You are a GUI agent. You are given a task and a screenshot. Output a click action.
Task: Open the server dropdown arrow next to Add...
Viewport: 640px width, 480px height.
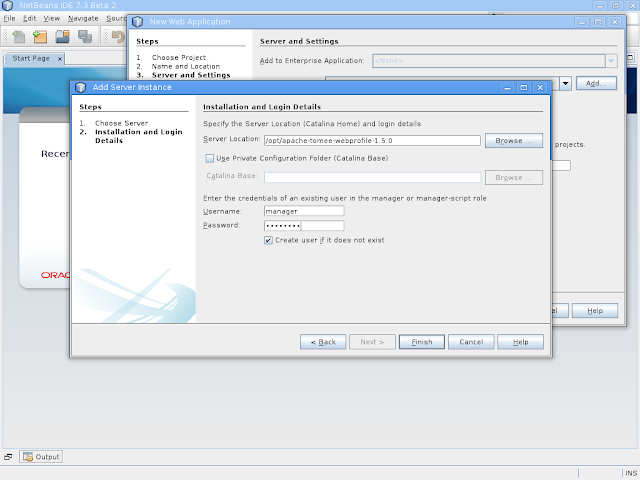pyautogui.click(x=565, y=83)
